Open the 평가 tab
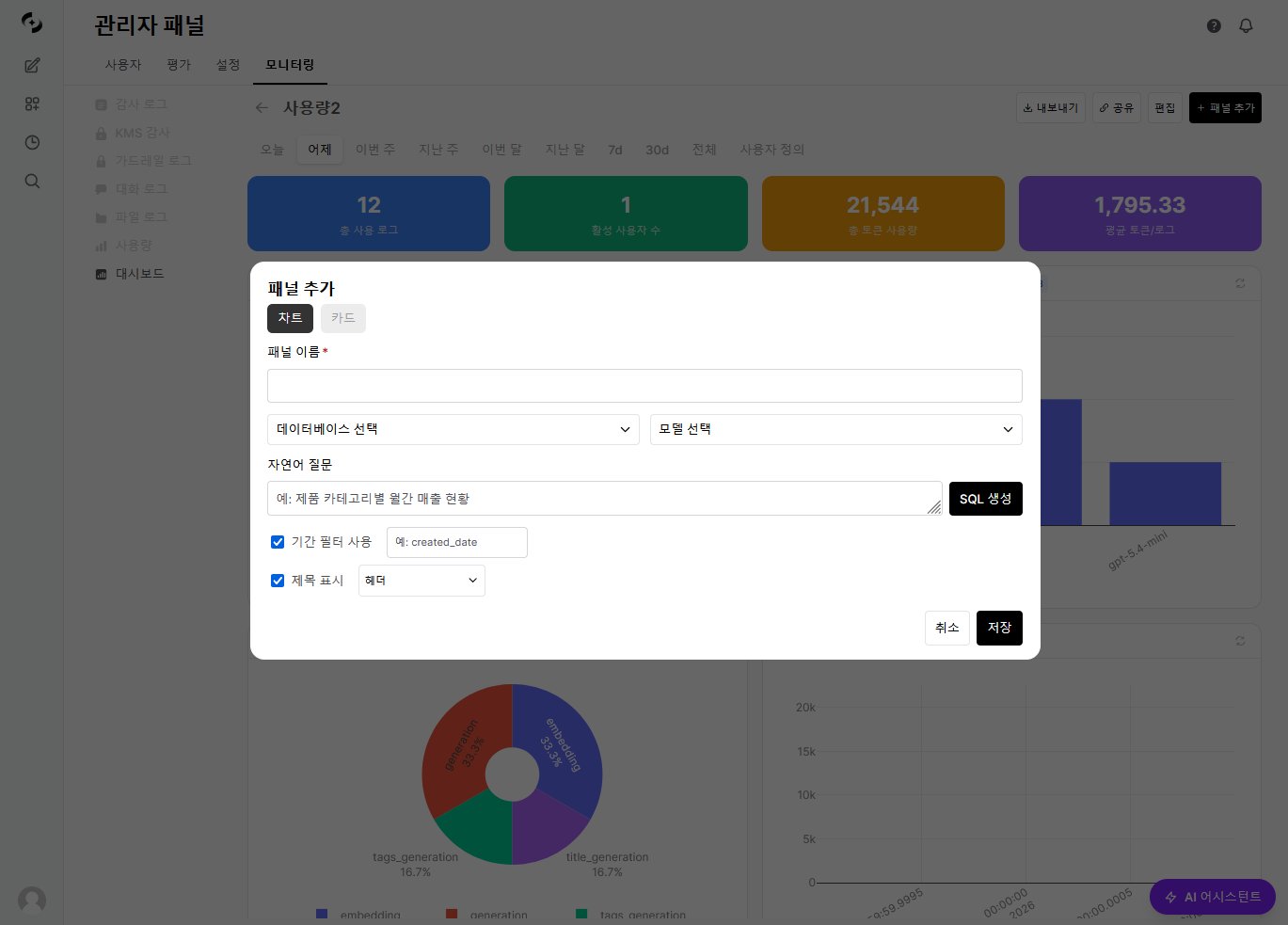The height and width of the screenshot is (925, 1288). point(179,65)
